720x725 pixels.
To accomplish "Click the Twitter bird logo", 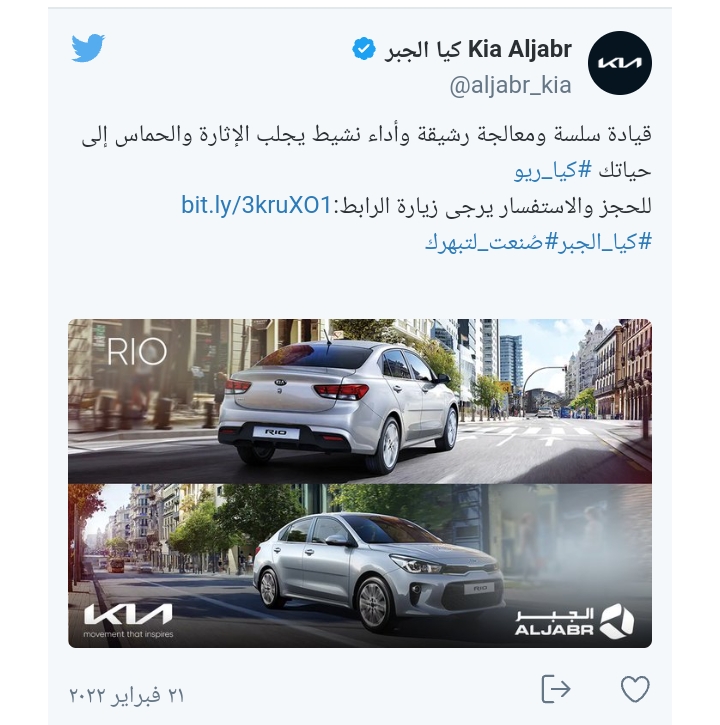I will [x=88, y=48].
